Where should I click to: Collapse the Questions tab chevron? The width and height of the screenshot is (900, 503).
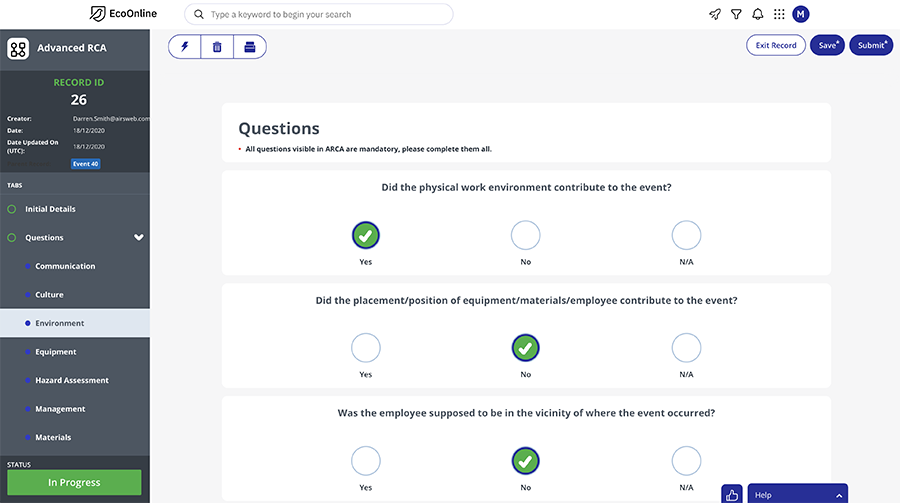(x=139, y=238)
